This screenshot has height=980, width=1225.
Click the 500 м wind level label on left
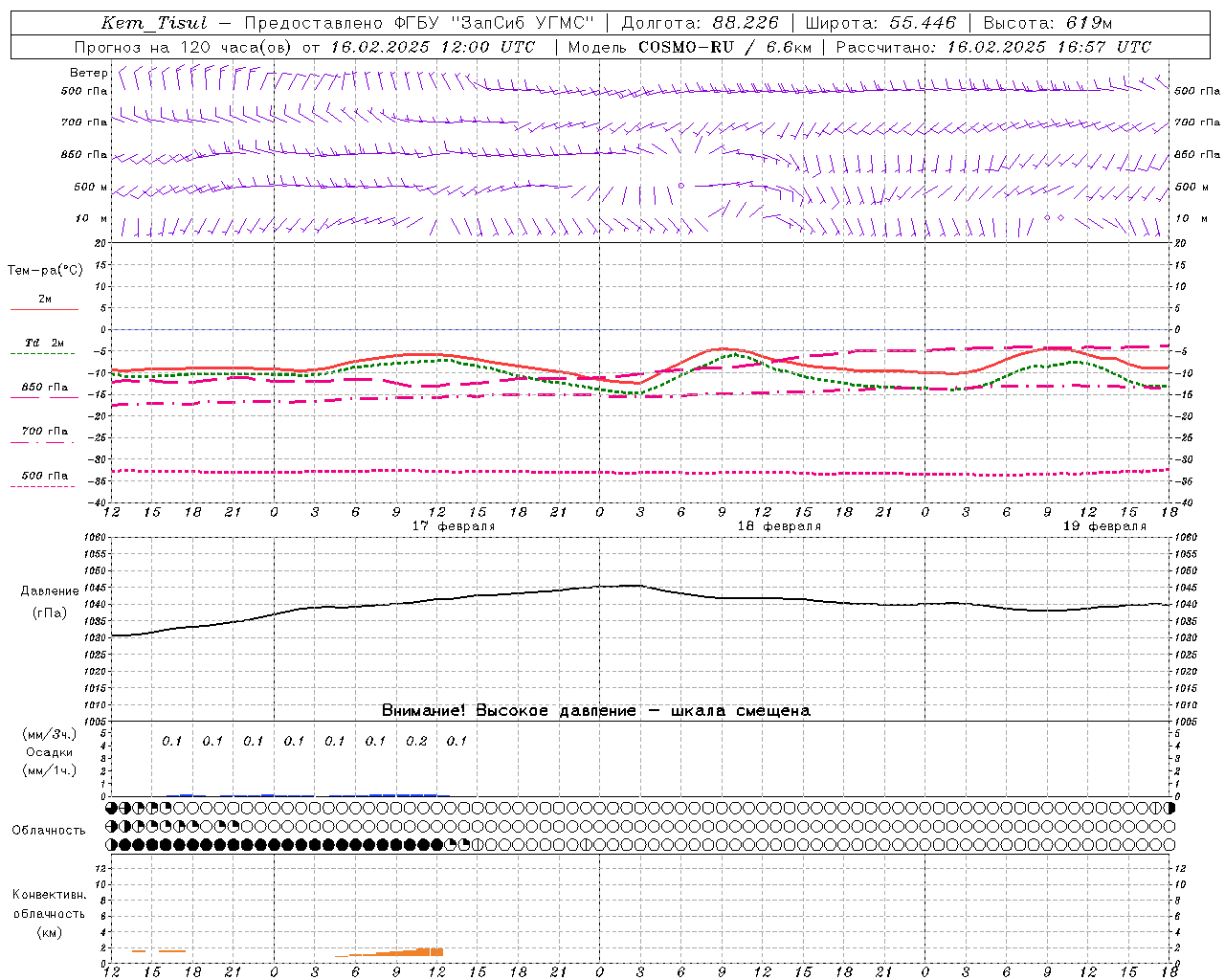(92, 188)
